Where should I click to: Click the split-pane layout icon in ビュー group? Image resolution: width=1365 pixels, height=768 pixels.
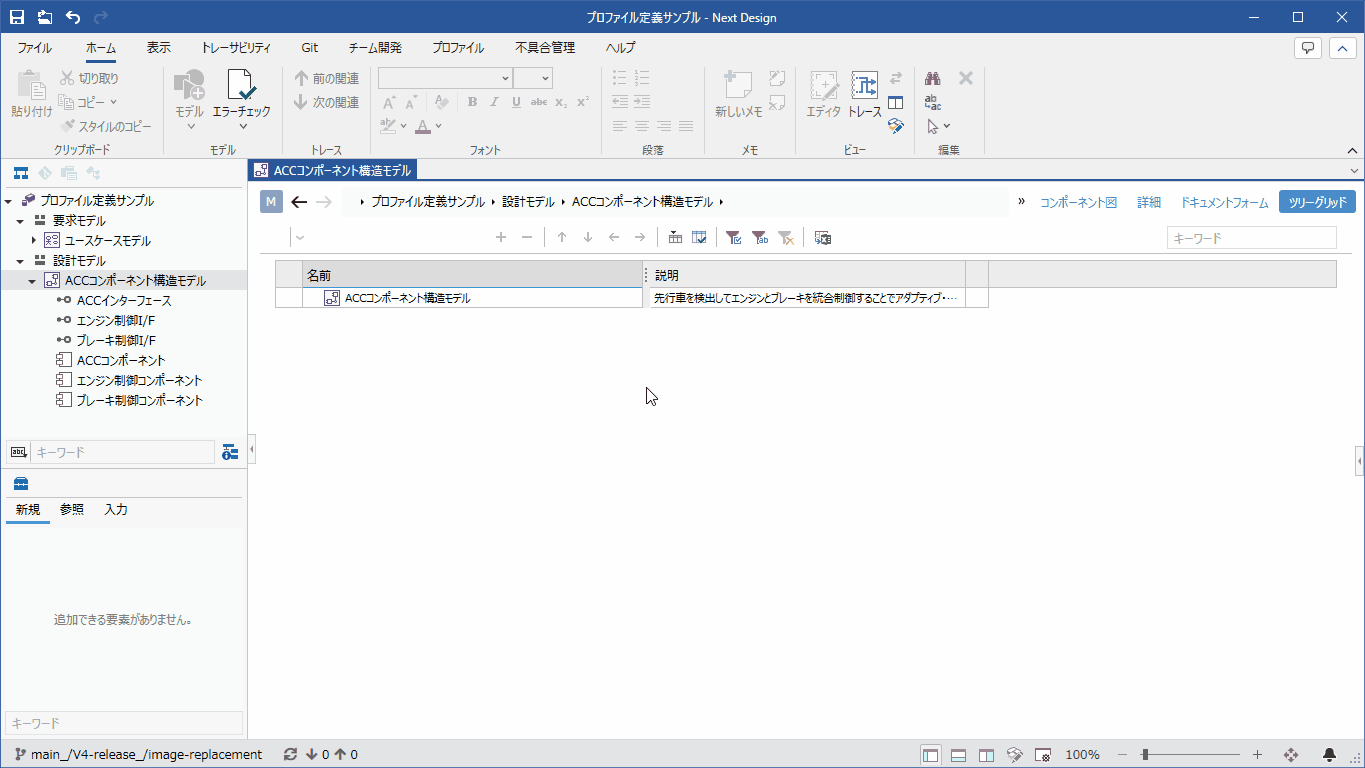click(896, 102)
